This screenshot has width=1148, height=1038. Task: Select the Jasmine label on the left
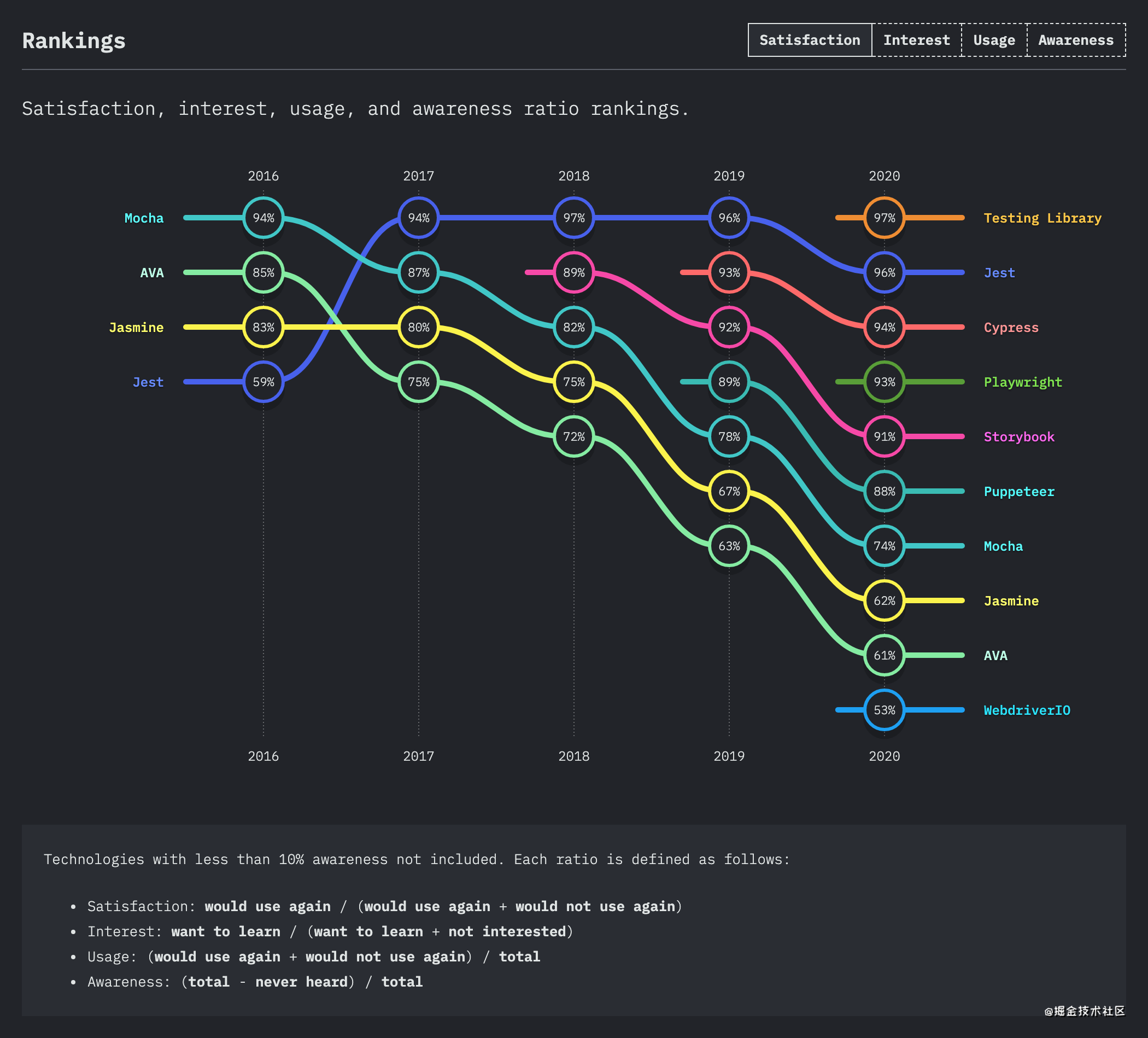(x=136, y=328)
